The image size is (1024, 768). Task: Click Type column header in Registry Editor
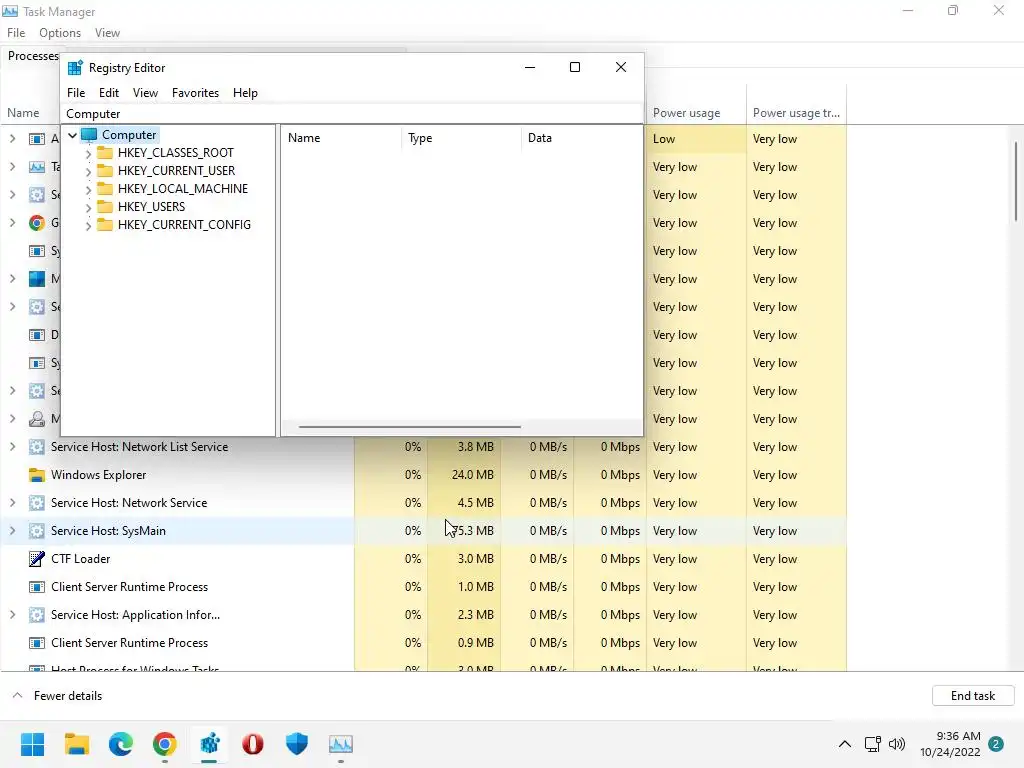(461, 138)
